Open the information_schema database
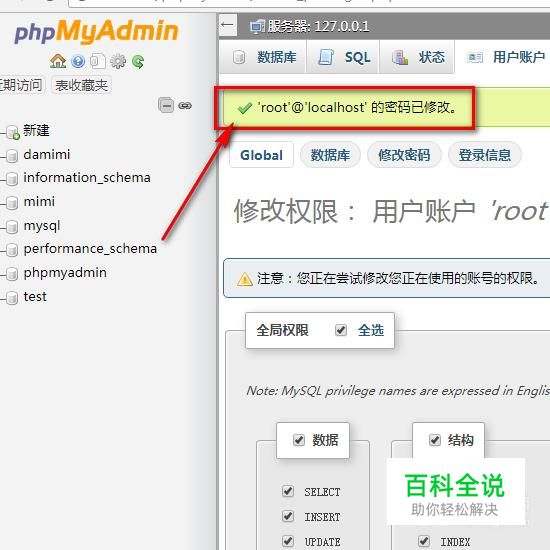550x550 pixels. click(87, 178)
